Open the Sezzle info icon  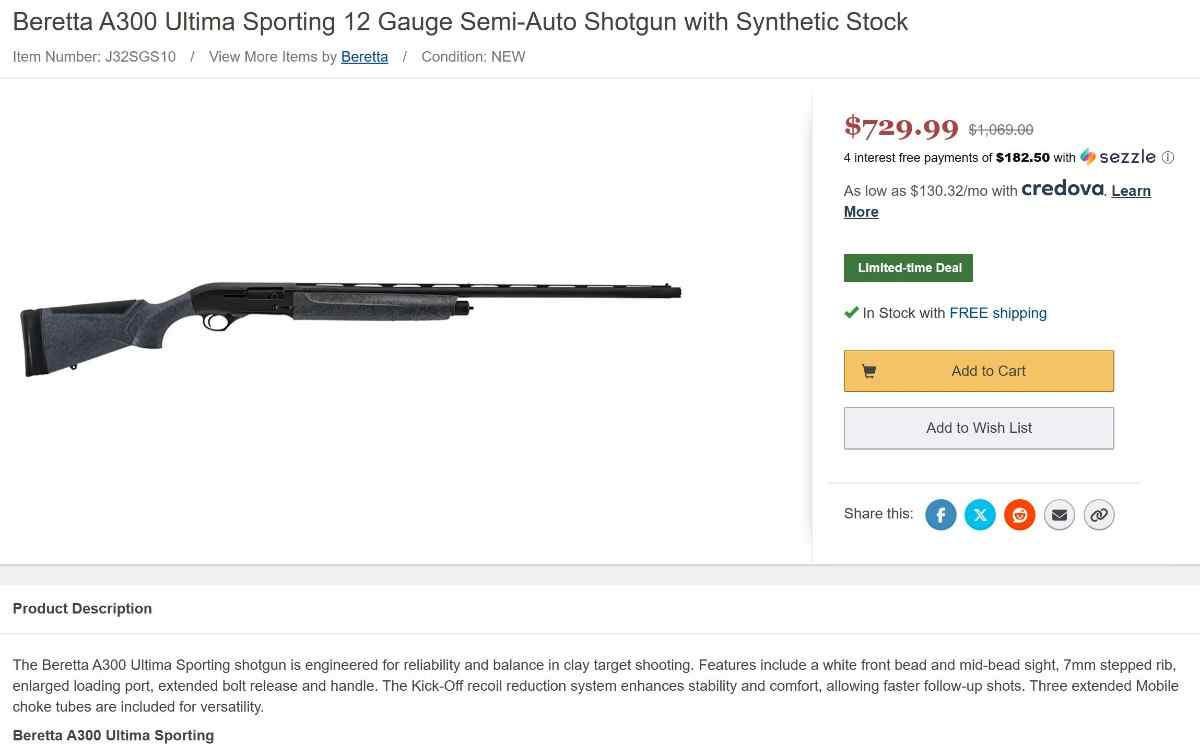(x=1168, y=158)
